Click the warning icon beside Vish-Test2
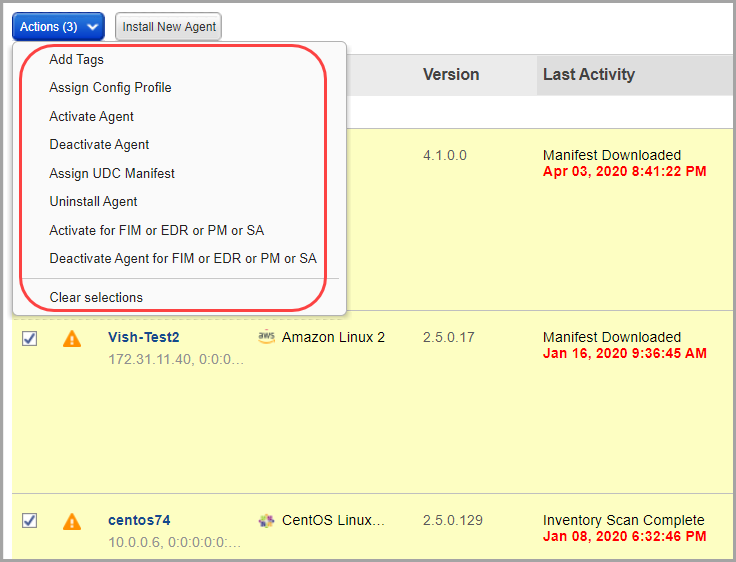 [72, 339]
